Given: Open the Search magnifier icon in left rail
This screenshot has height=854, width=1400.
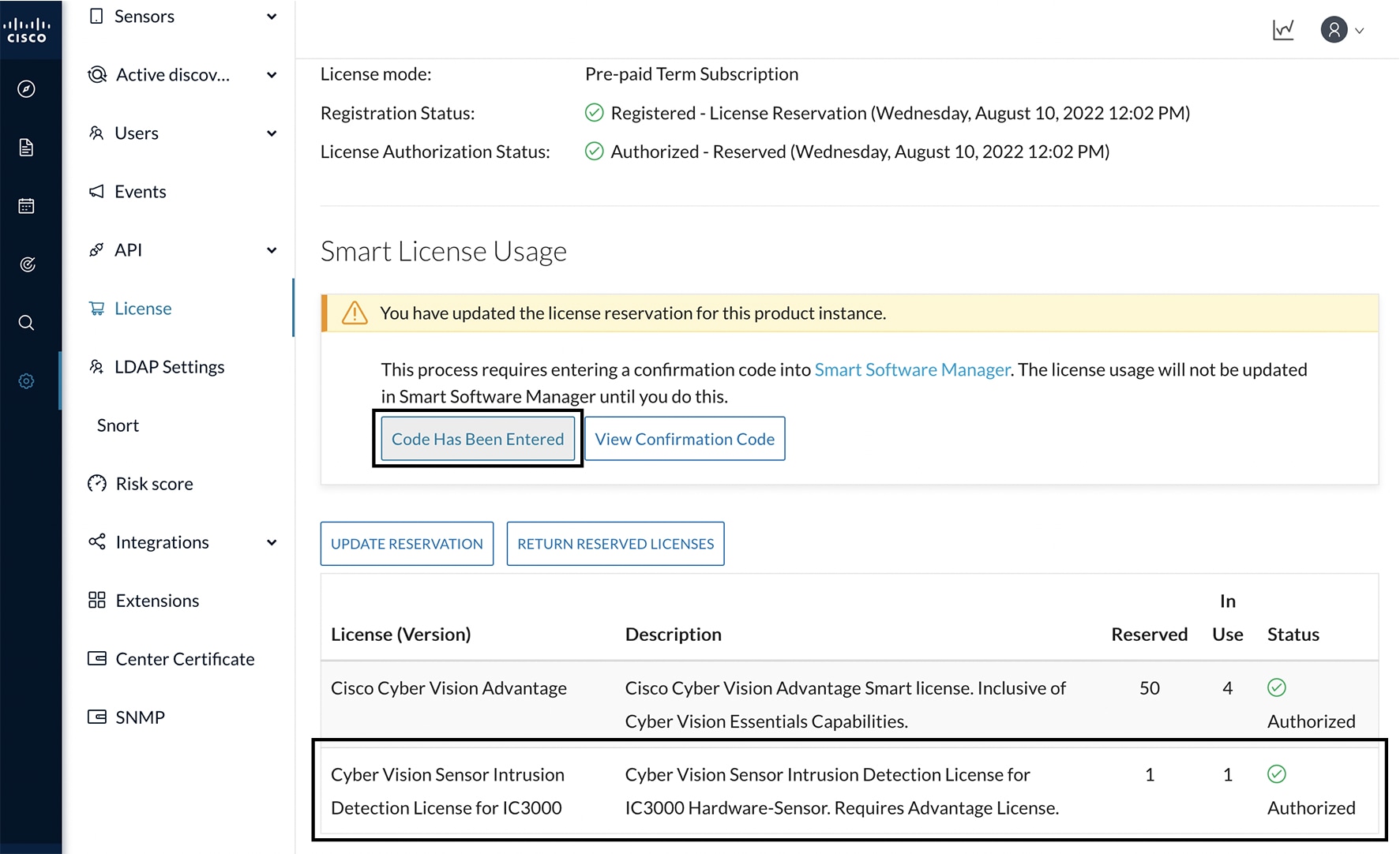Looking at the screenshot, I should (x=26, y=323).
